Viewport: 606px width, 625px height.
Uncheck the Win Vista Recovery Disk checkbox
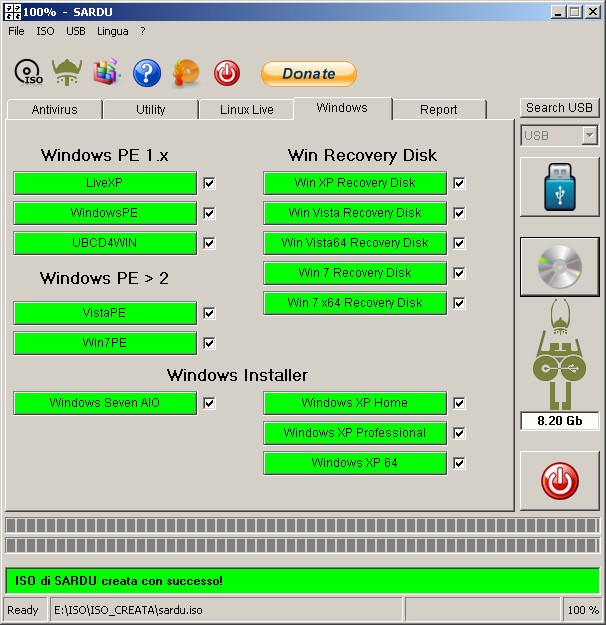pos(459,213)
